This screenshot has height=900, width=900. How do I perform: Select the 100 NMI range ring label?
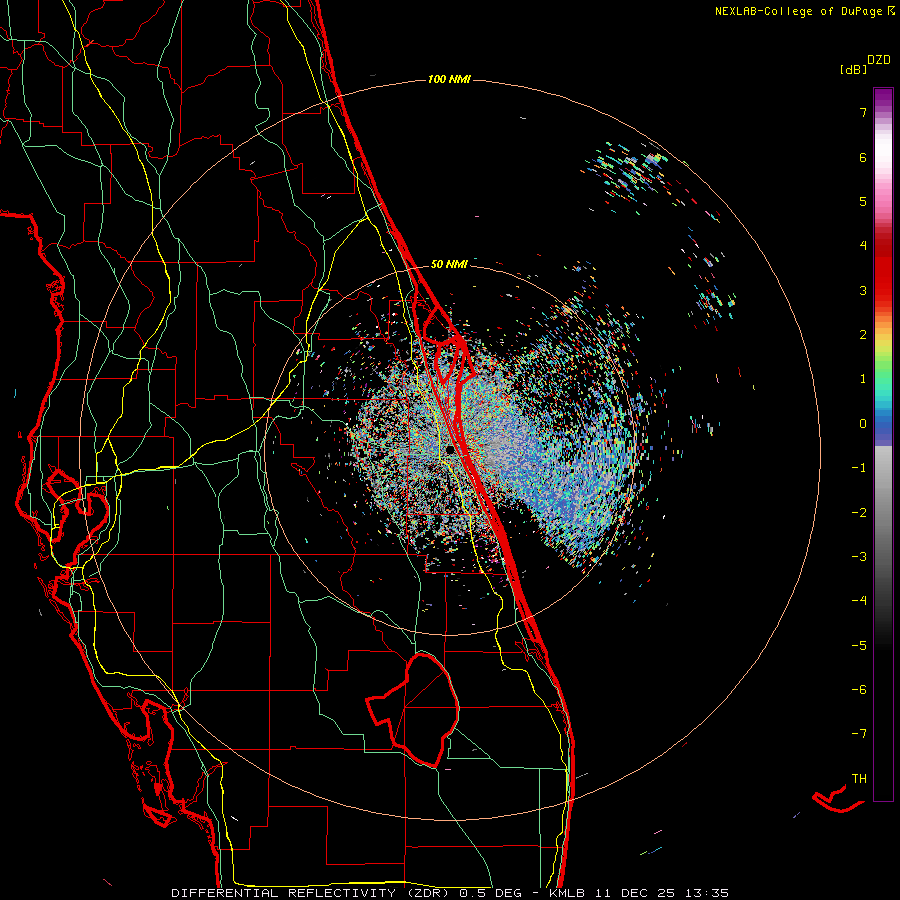[x=449, y=79]
